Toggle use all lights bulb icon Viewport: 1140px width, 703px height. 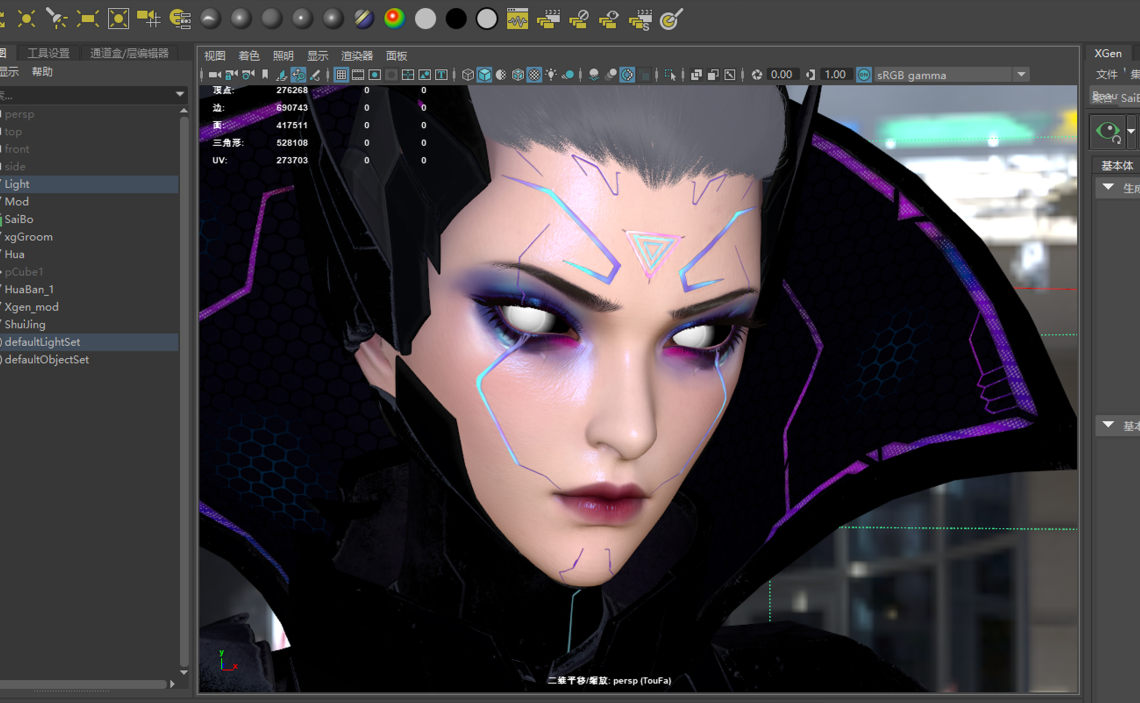[x=551, y=75]
